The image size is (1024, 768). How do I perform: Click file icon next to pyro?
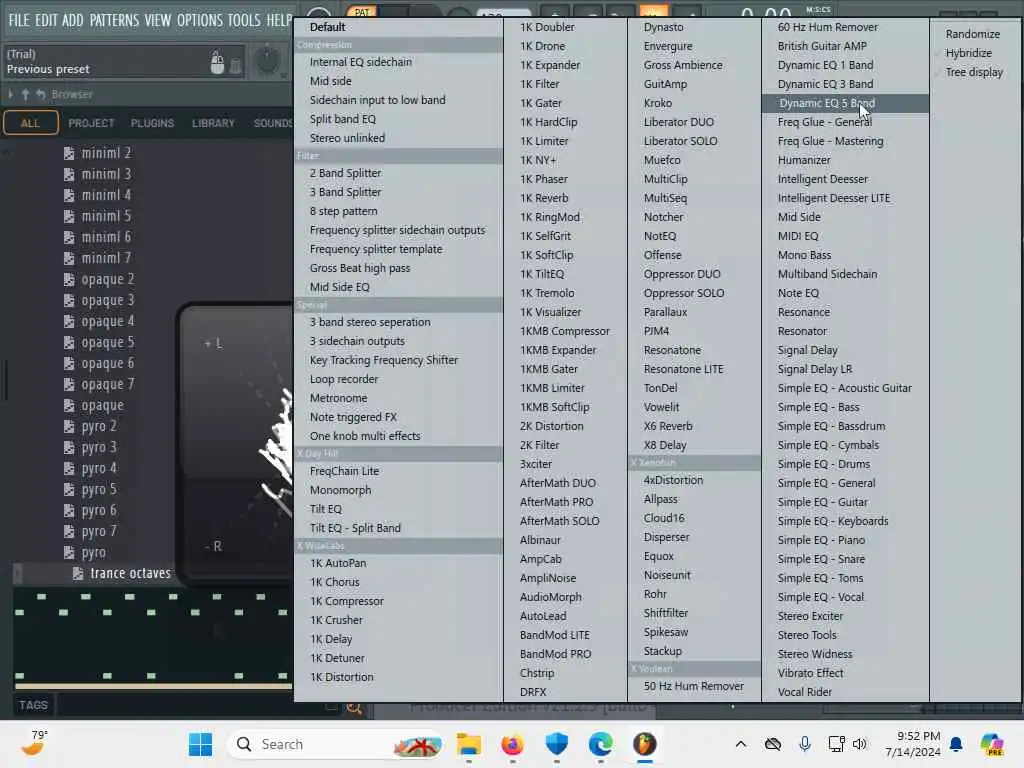point(69,552)
